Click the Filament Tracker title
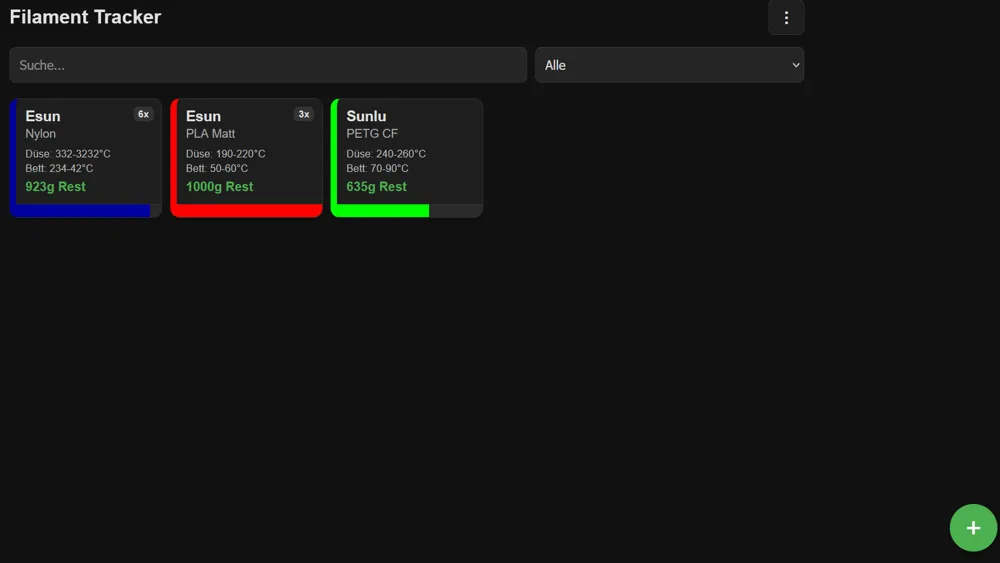The height and width of the screenshot is (563, 1000). (85, 17)
